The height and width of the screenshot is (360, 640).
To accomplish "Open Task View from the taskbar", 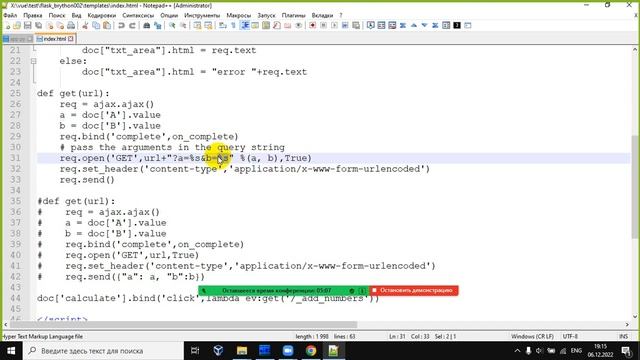I will (x=195, y=351).
